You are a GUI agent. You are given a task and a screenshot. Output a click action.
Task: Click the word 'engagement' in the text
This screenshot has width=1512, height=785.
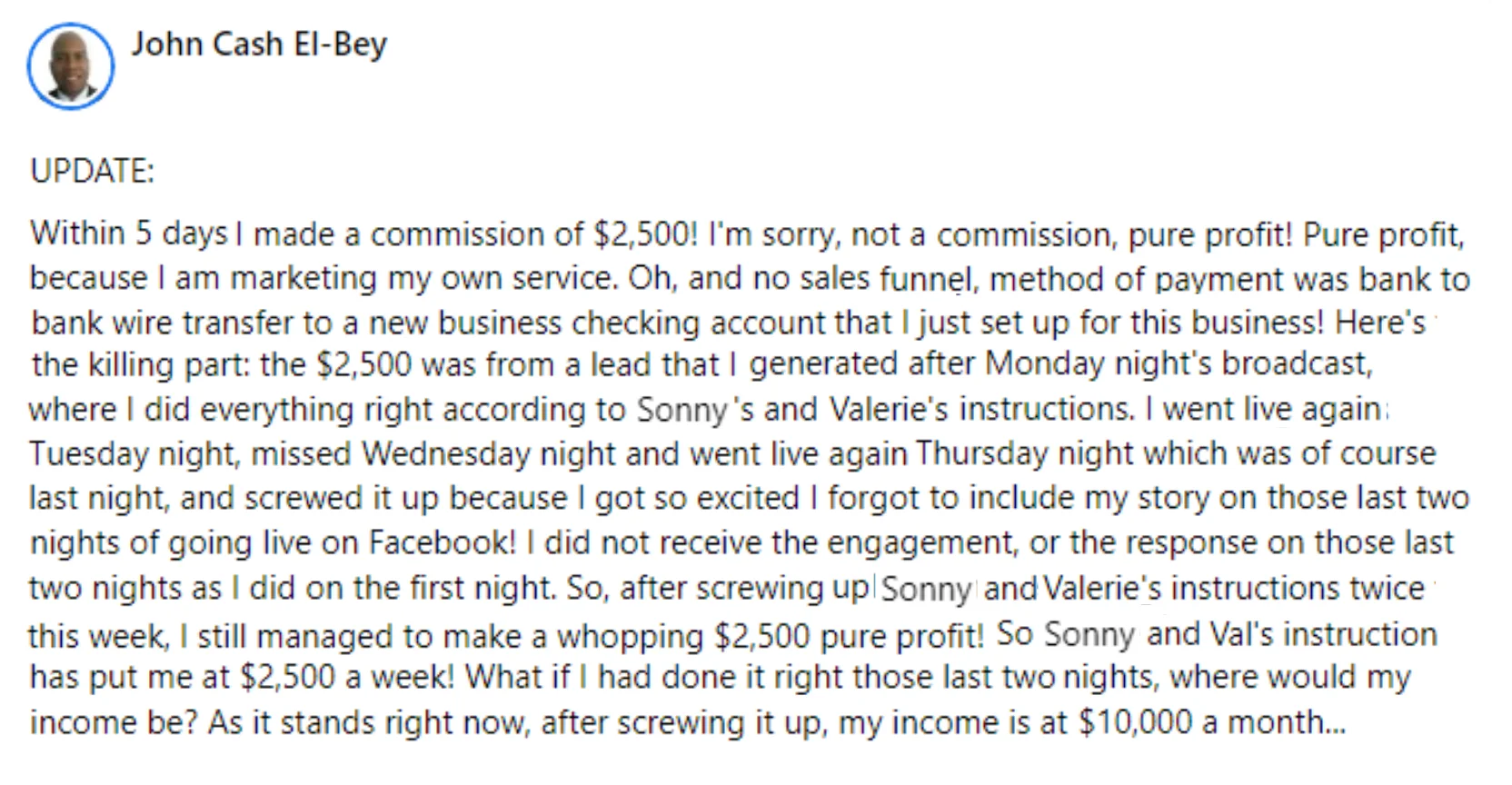(925, 542)
